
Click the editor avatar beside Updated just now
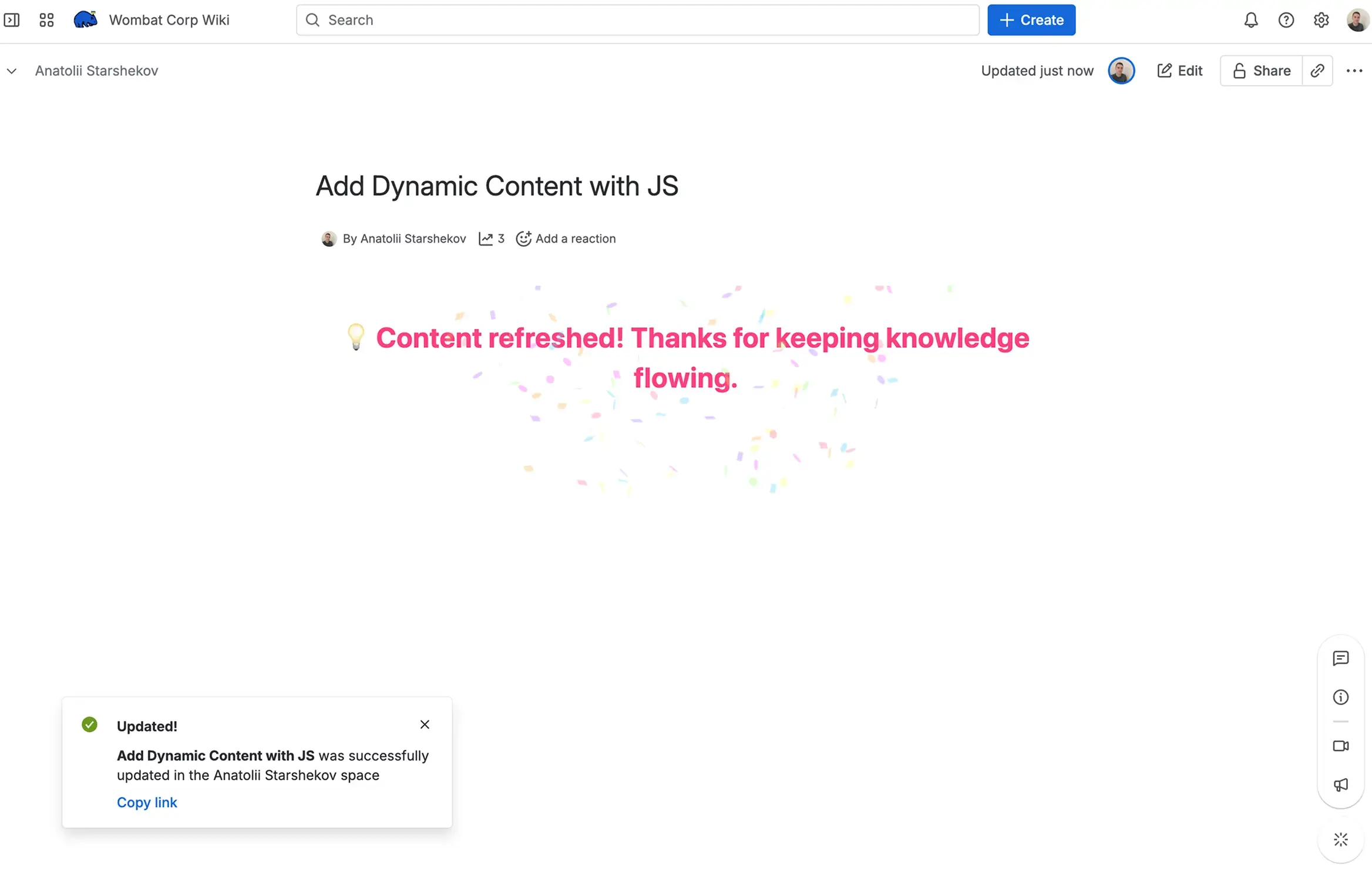(x=1121, y=71)
